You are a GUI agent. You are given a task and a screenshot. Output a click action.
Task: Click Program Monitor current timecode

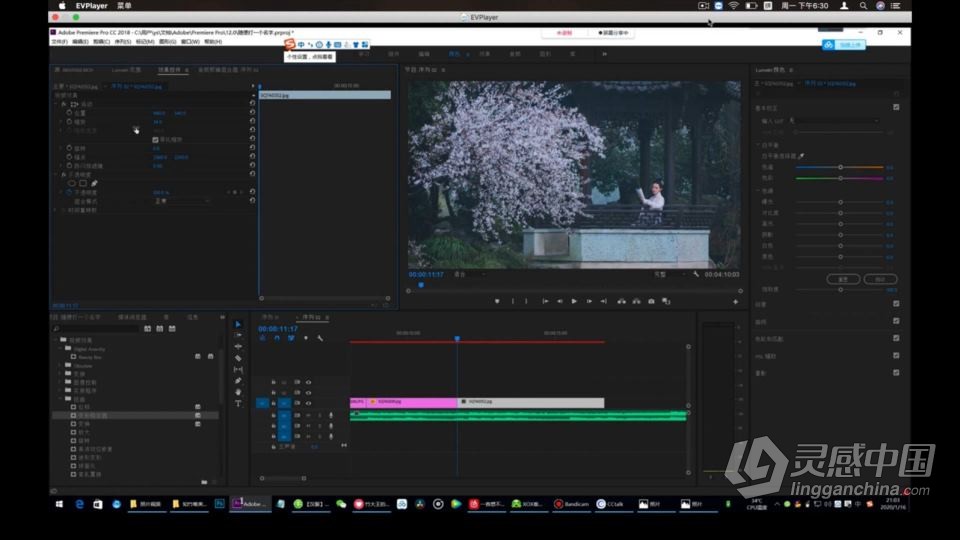pyautogui.click(x=426, y=274)
